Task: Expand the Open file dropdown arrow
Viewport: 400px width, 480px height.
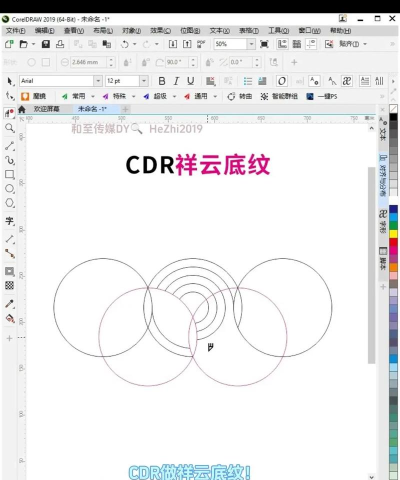Action: [x=33, y=44]
